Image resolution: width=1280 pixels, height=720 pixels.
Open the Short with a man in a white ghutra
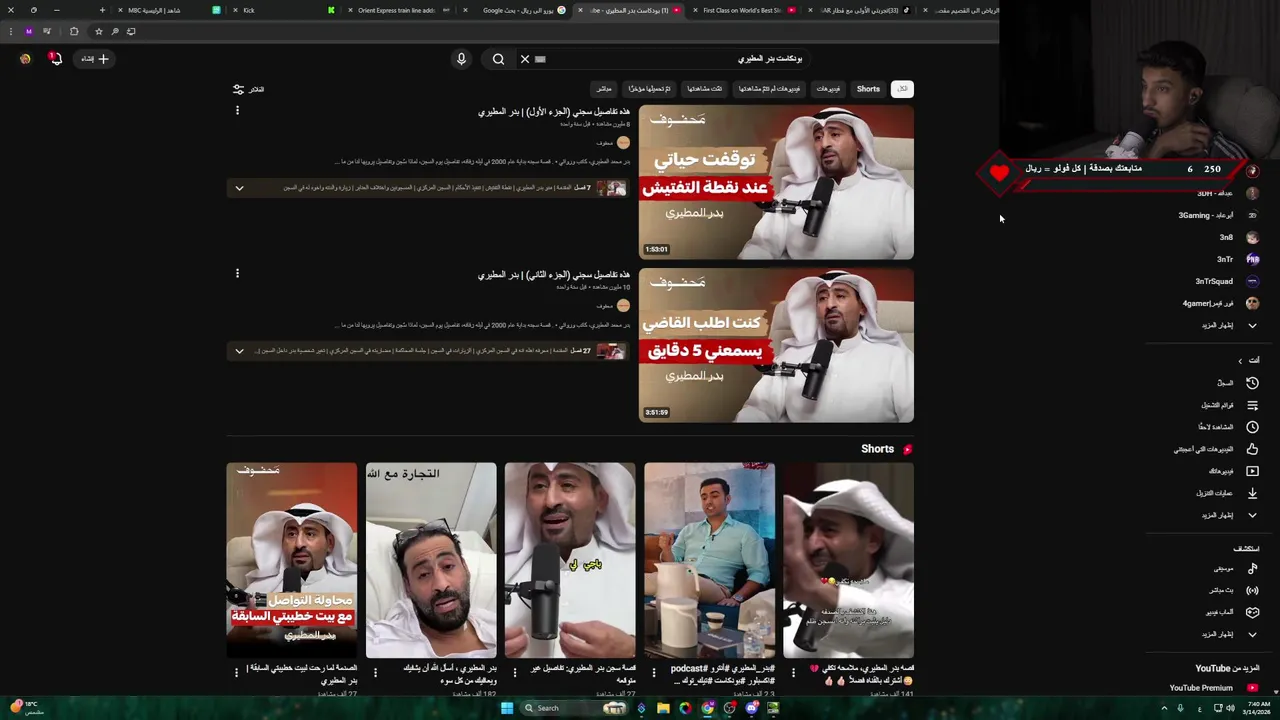pyautogui.click(x=848, y=560)
